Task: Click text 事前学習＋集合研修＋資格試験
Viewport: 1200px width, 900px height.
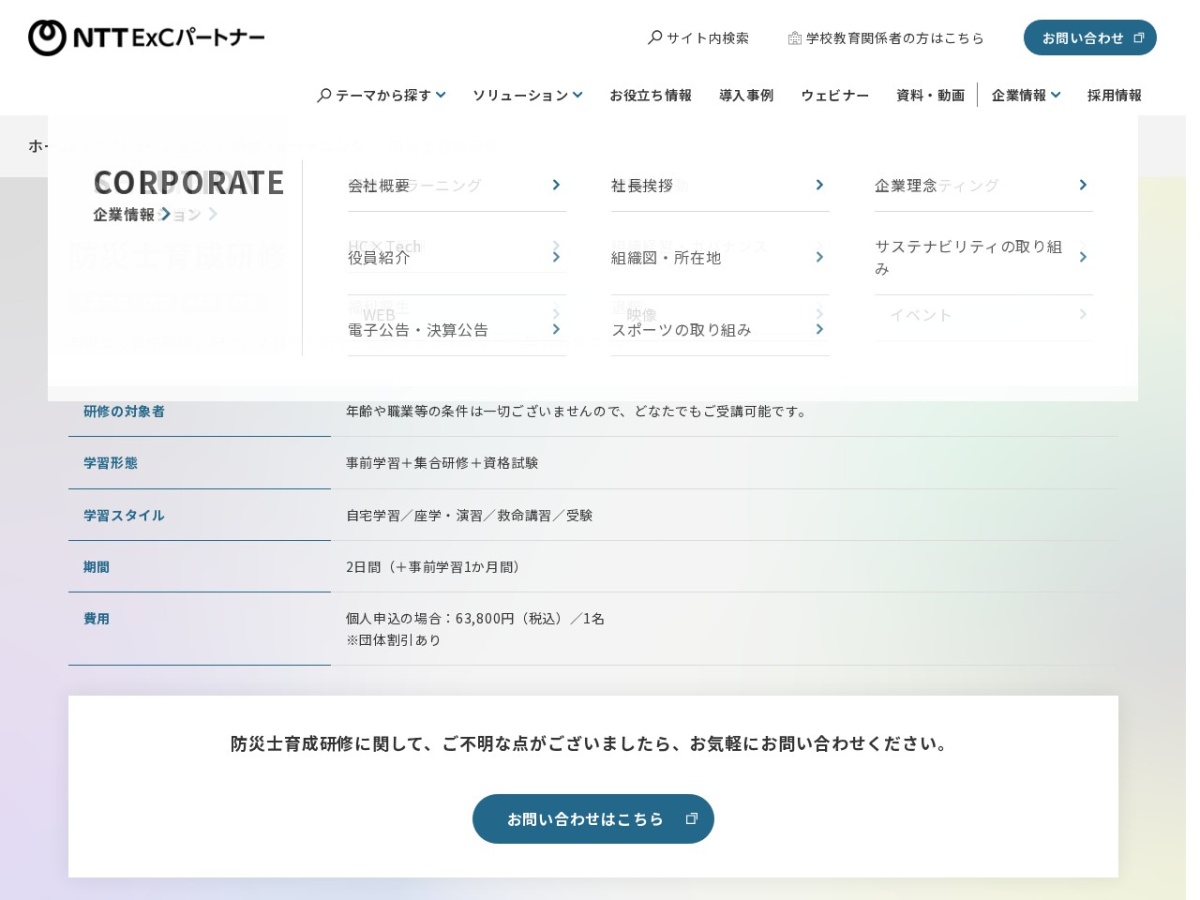Action: (x=442, y=463)
